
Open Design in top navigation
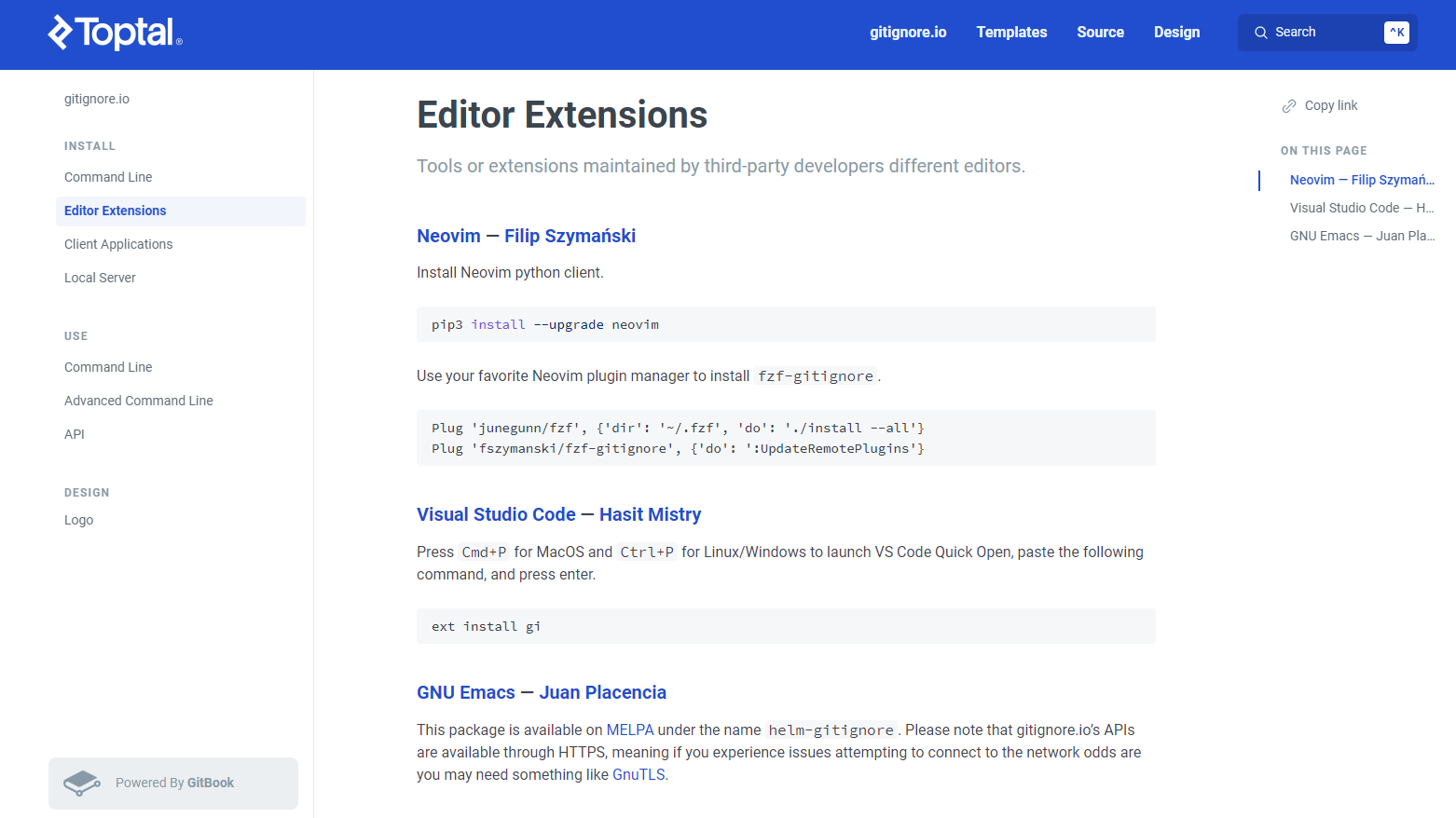(x=1176, y=33)
